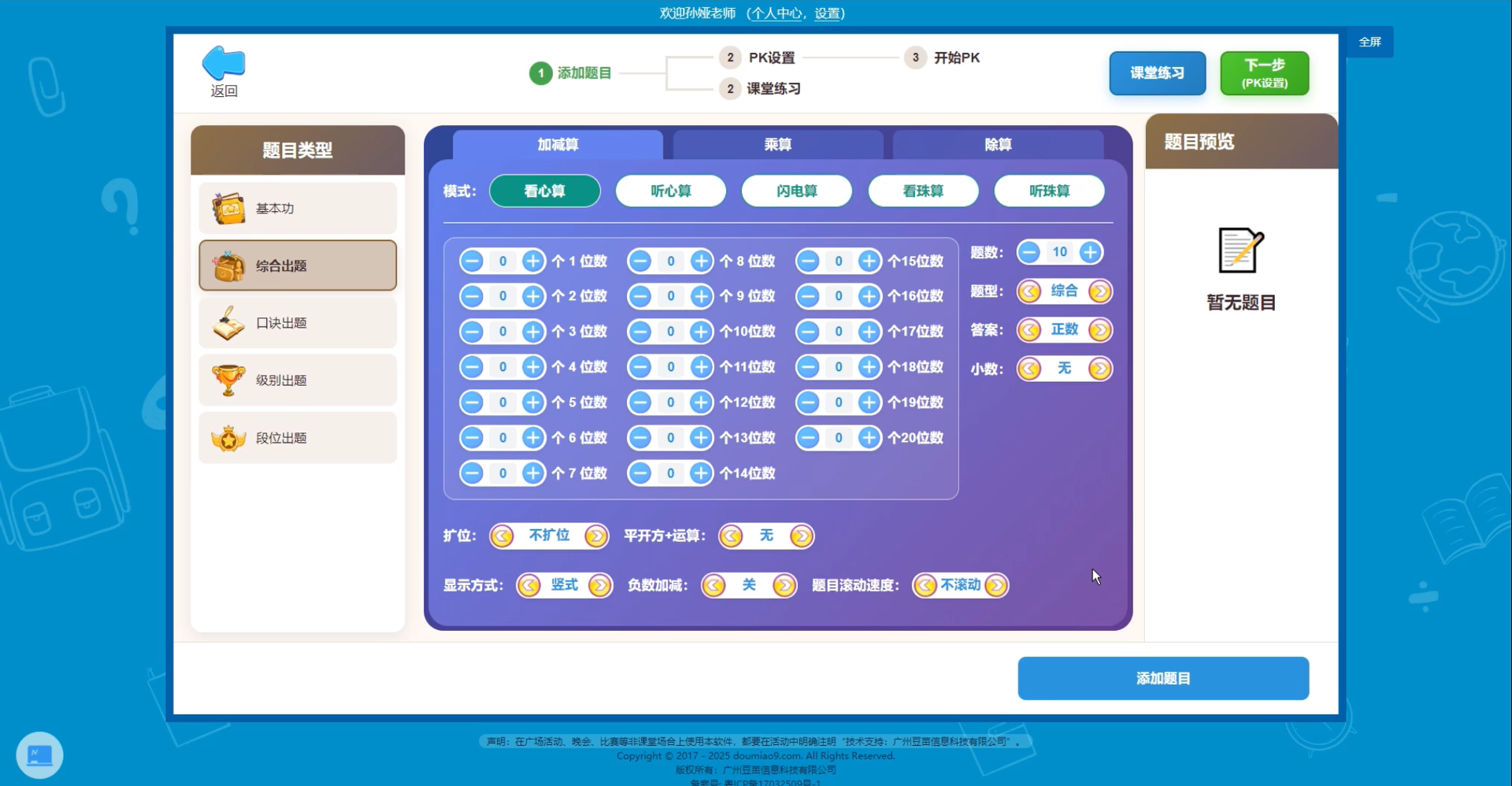Image resolution: width=1512 pixels, height=786 pixels.
Task: Select the 基本功 sidebar item
Action: [x=297, y=208]
